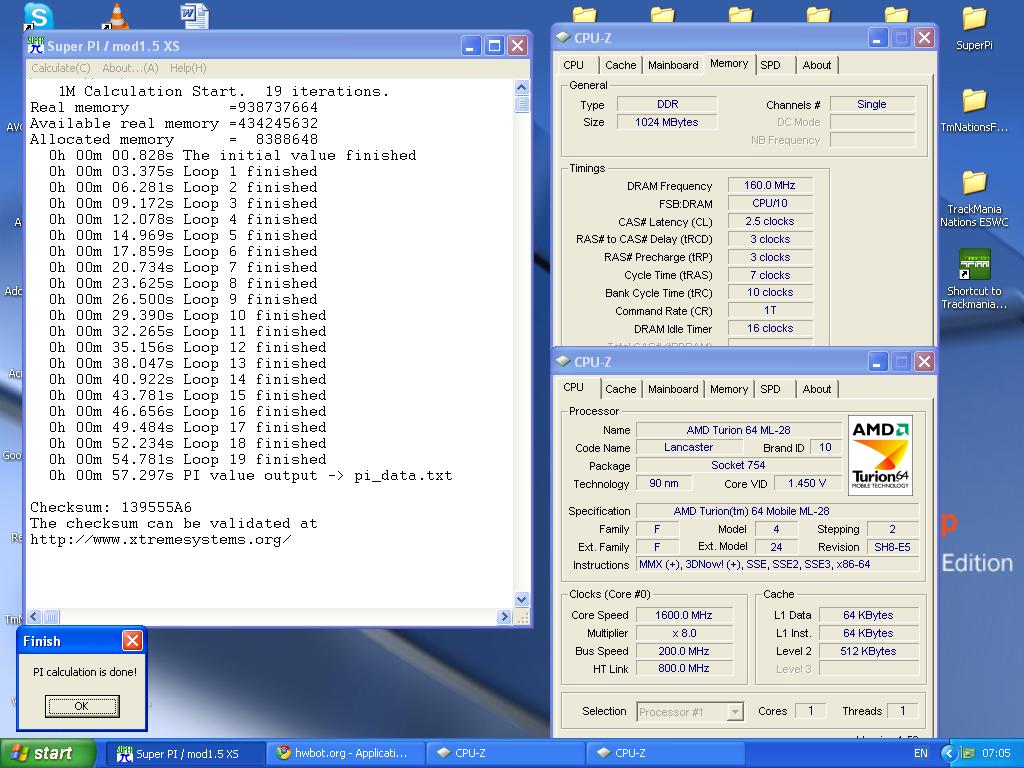
Task: Click the taskbar clock 07:05
Action: tap(996, 753)
